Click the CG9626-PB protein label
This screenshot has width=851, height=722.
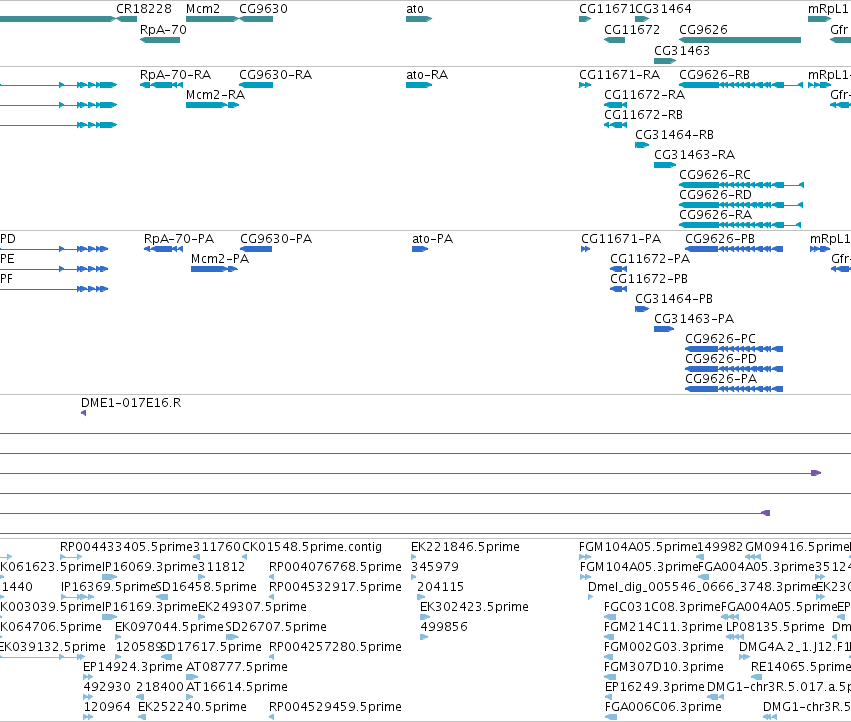(x=720, y=239)
